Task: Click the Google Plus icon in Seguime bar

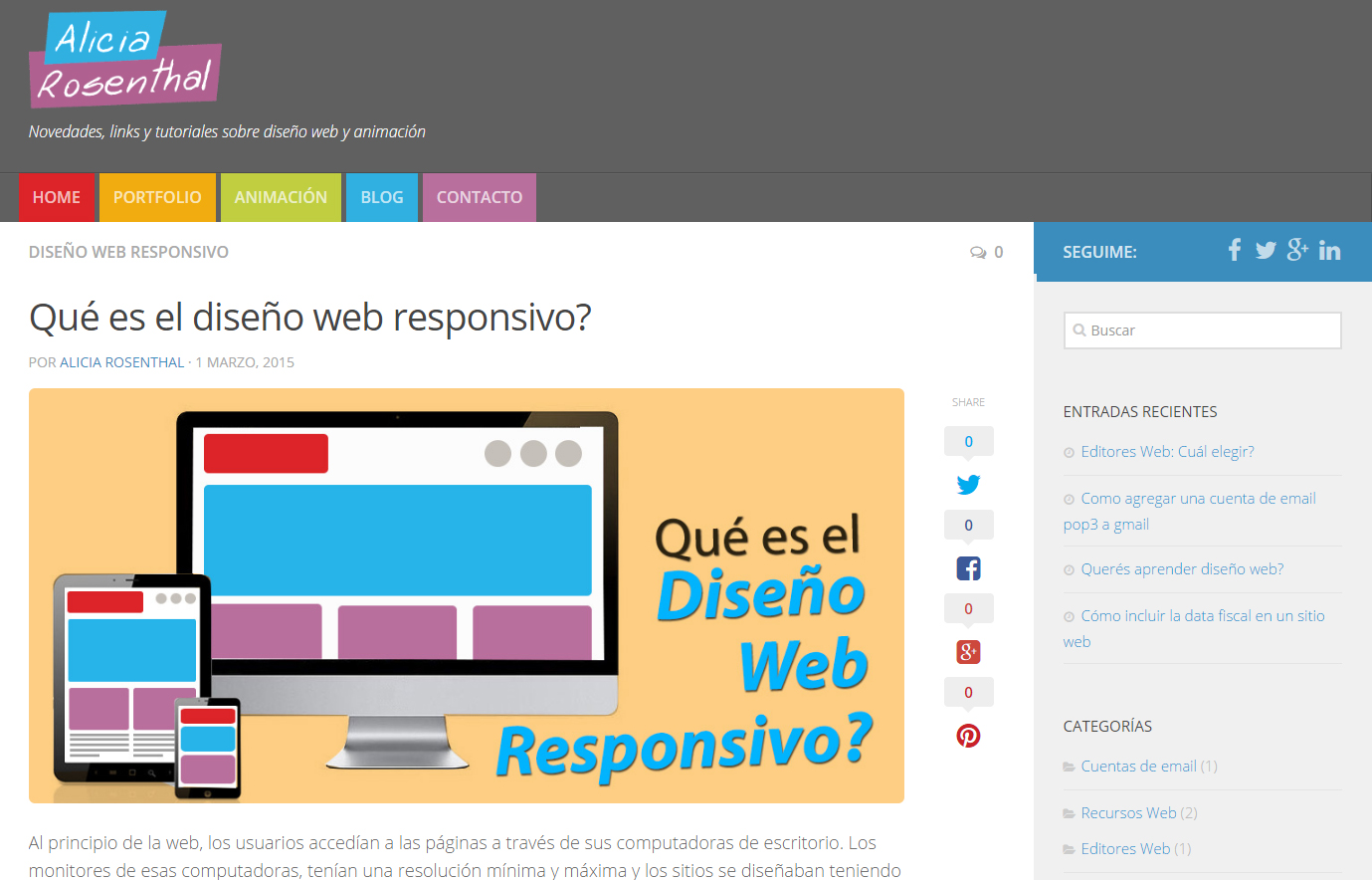Action: pyautogui.click(x=1296, y=250)
